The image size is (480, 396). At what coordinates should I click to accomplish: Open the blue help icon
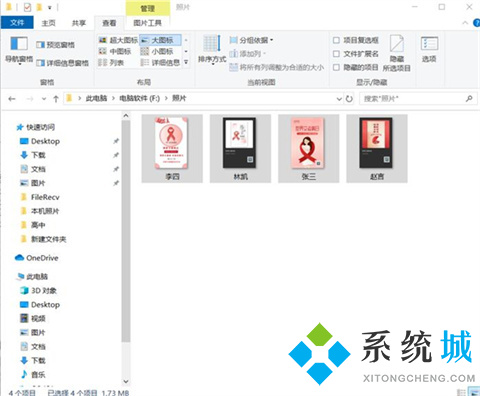[477, 23]
